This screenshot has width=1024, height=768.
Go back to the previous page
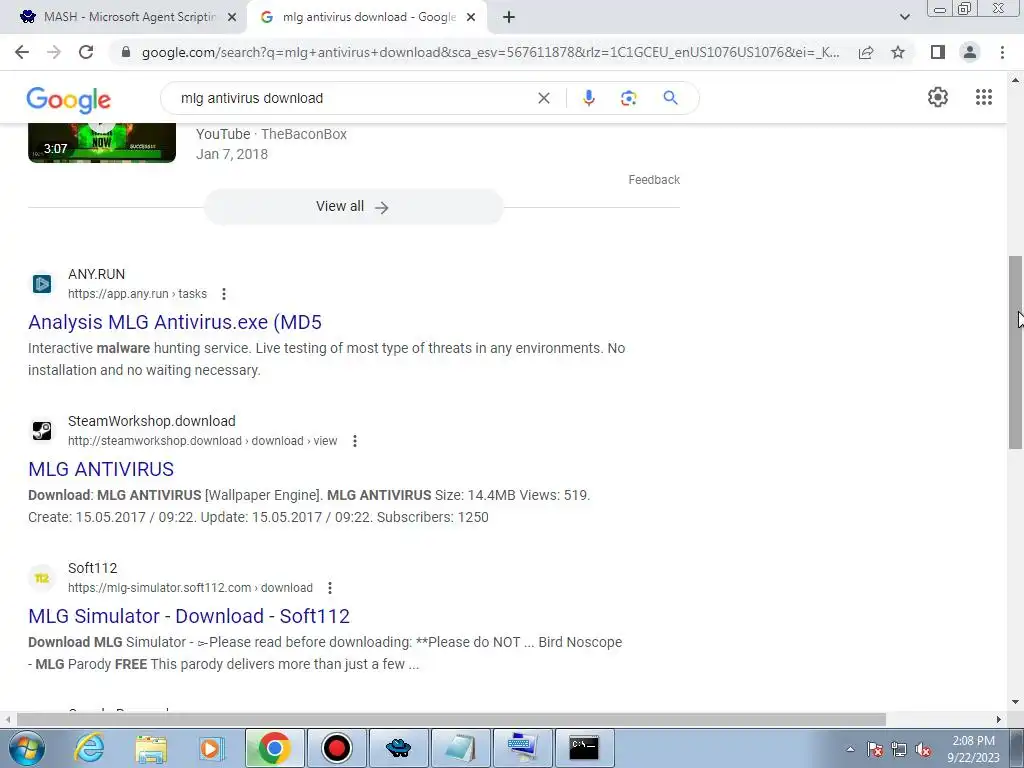click(22, 52)
